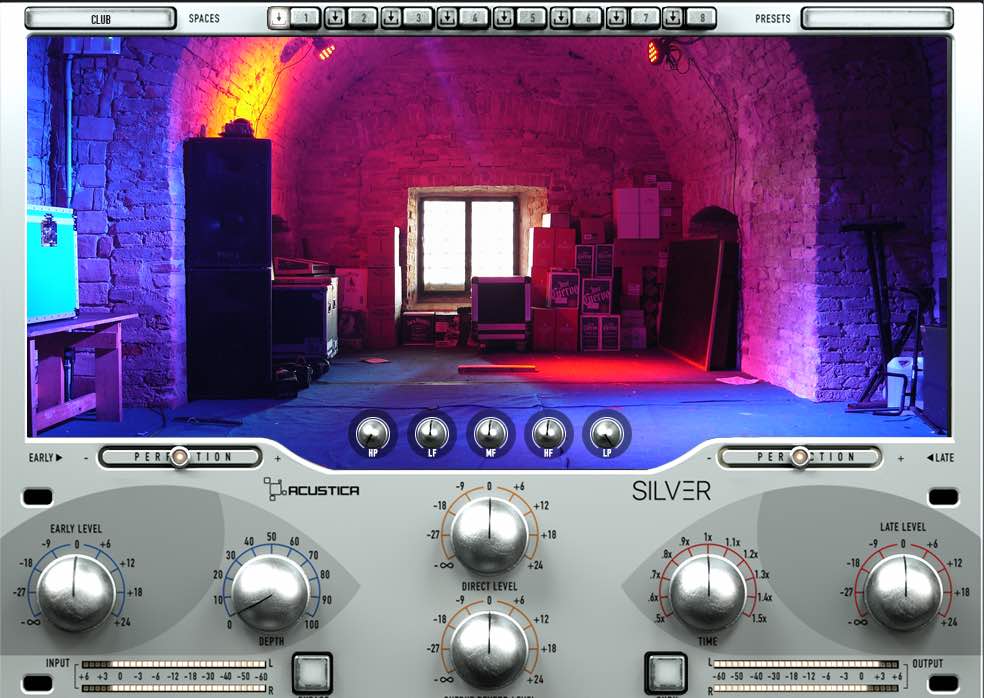Click the Direct Level knob
Image resolution: width=984 pixels, height=698 pixels.
coord(489,537)
